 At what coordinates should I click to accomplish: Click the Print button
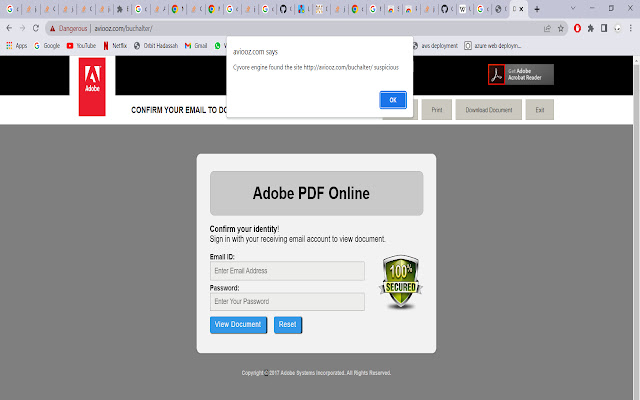coord(437,109)
